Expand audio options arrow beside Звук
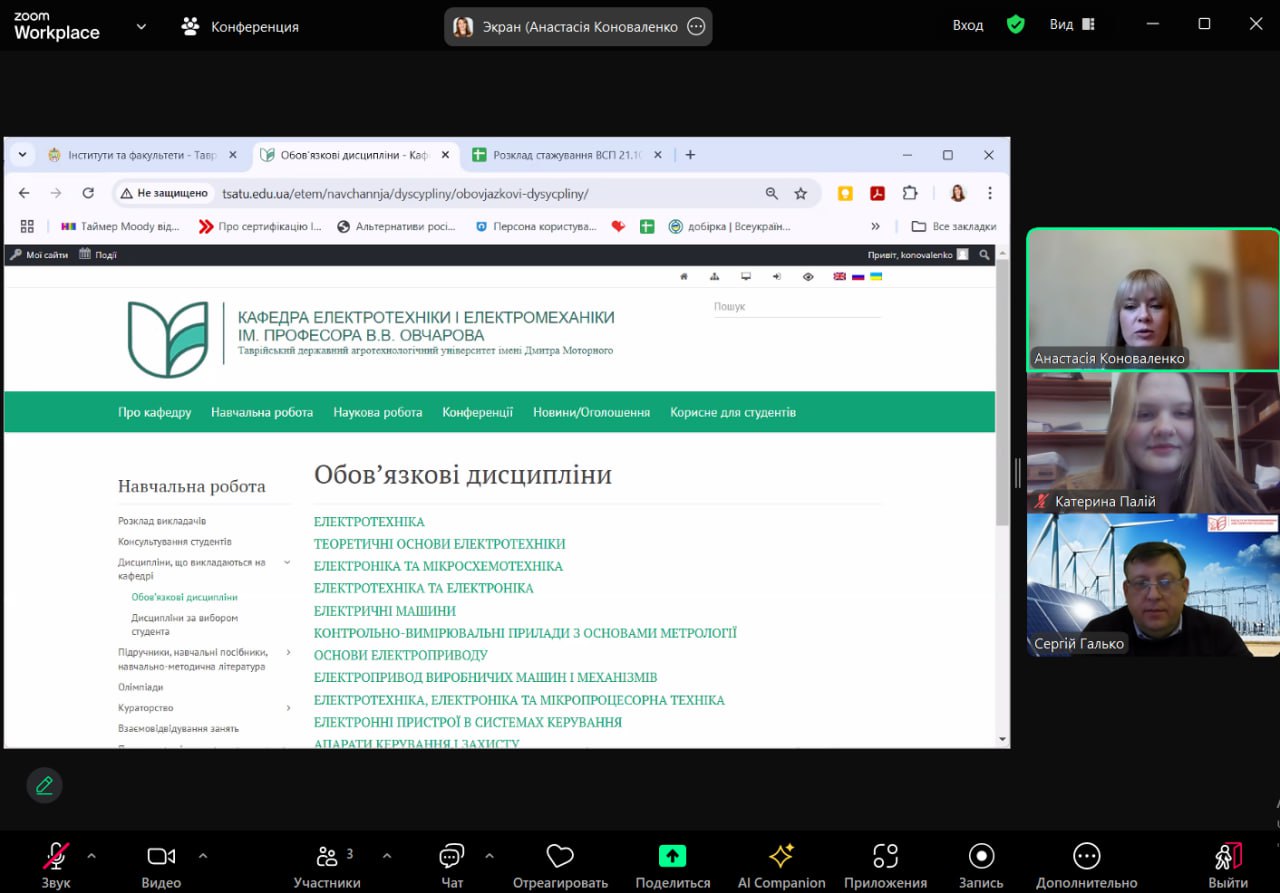 point(92,856)
